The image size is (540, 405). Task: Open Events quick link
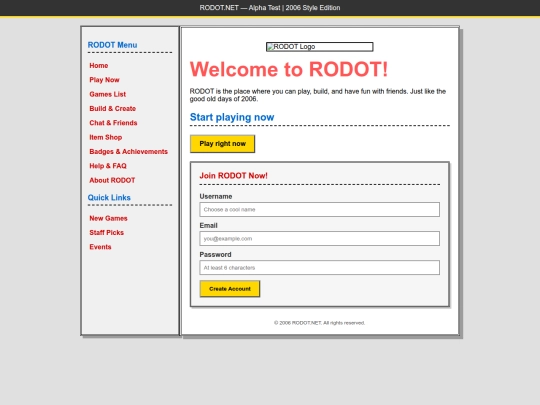100,247
